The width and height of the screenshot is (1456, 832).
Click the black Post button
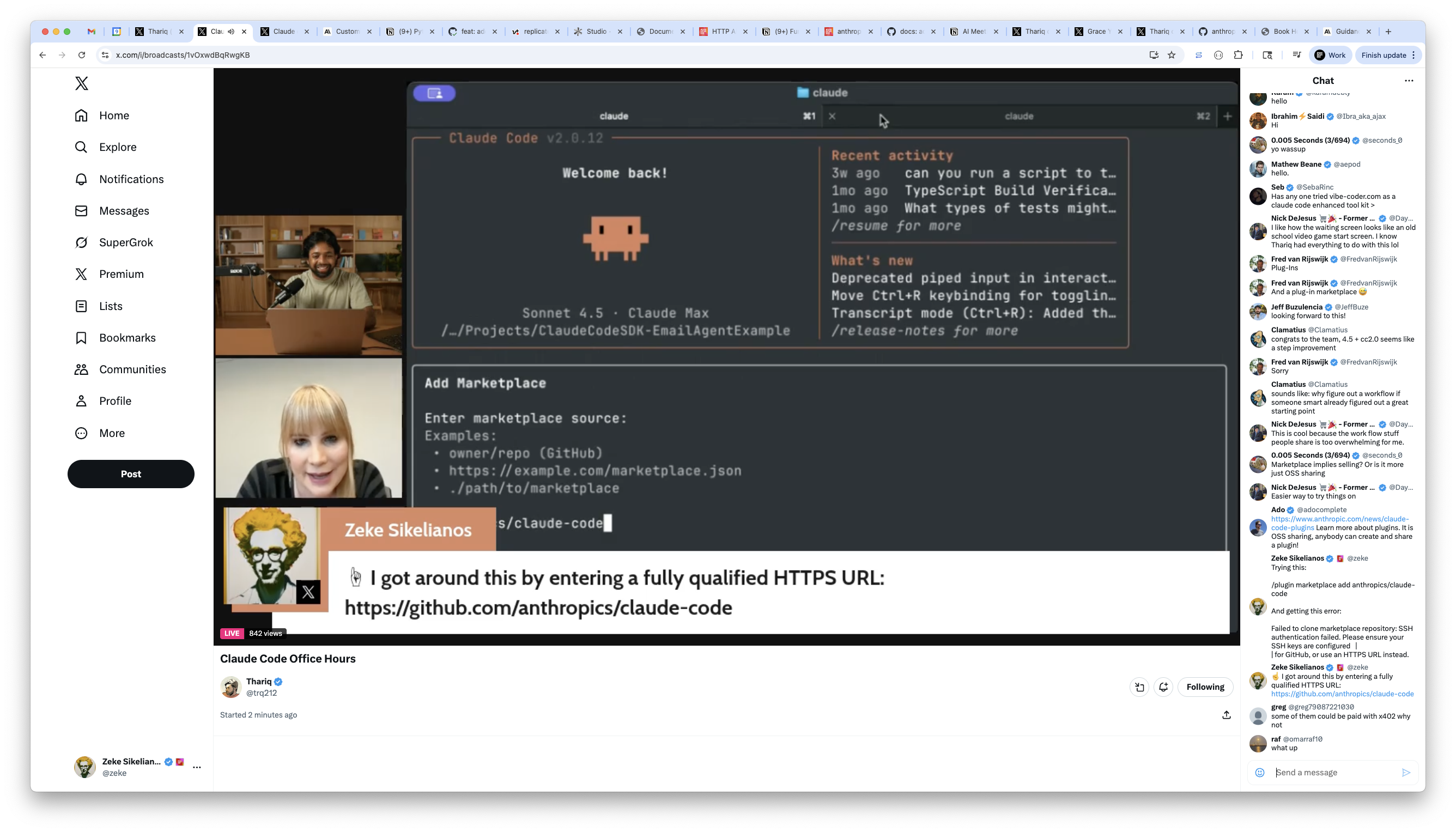click(x=131, y=473)
